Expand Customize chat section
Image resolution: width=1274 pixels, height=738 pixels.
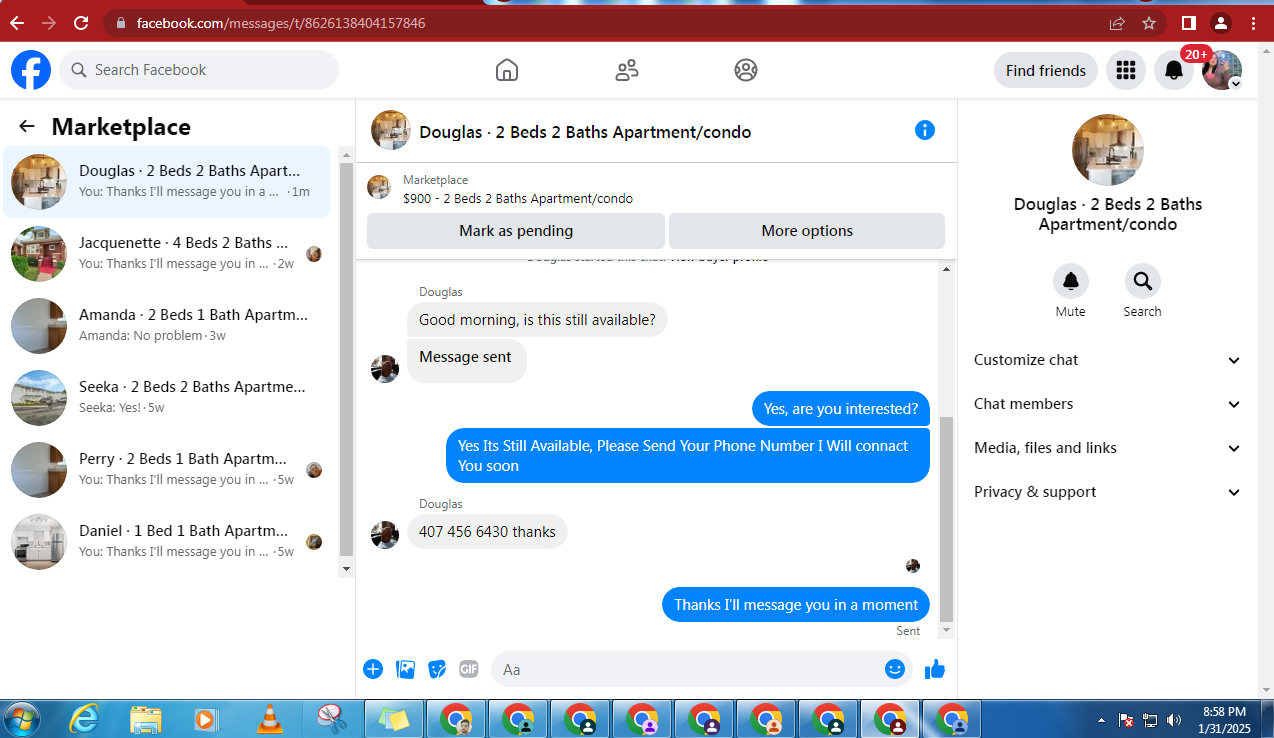click(1107, 360)
